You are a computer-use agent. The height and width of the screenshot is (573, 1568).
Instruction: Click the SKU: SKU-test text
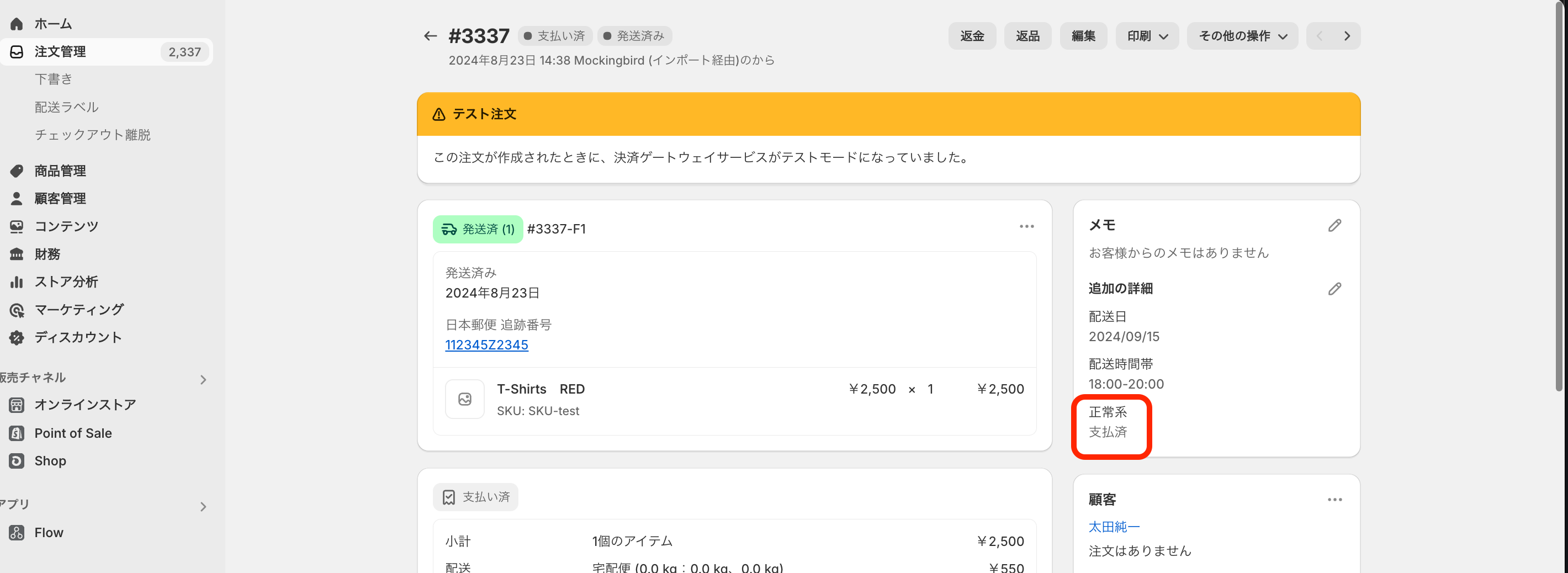(x=538, y=411)
